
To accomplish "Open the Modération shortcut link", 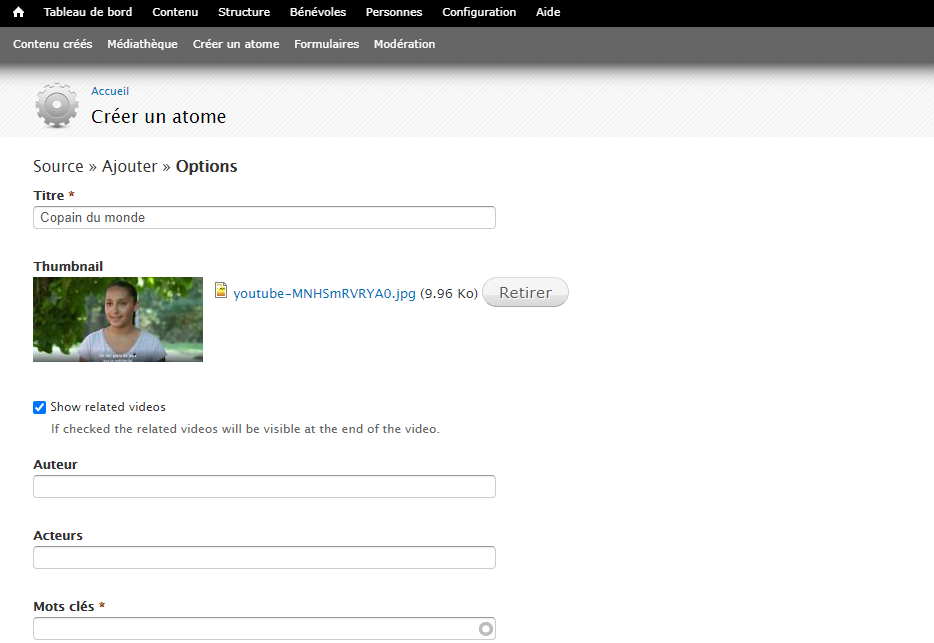I will pos(404,44).
